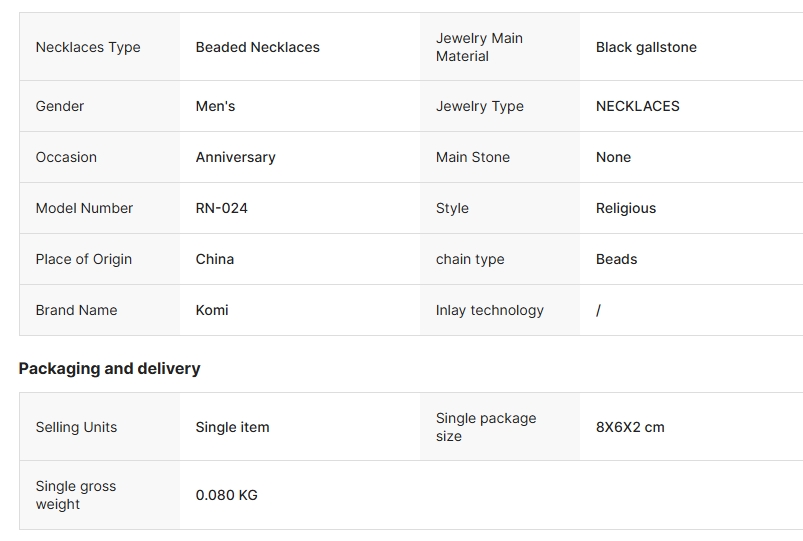Click the Single item selling units value

[233, 427]
